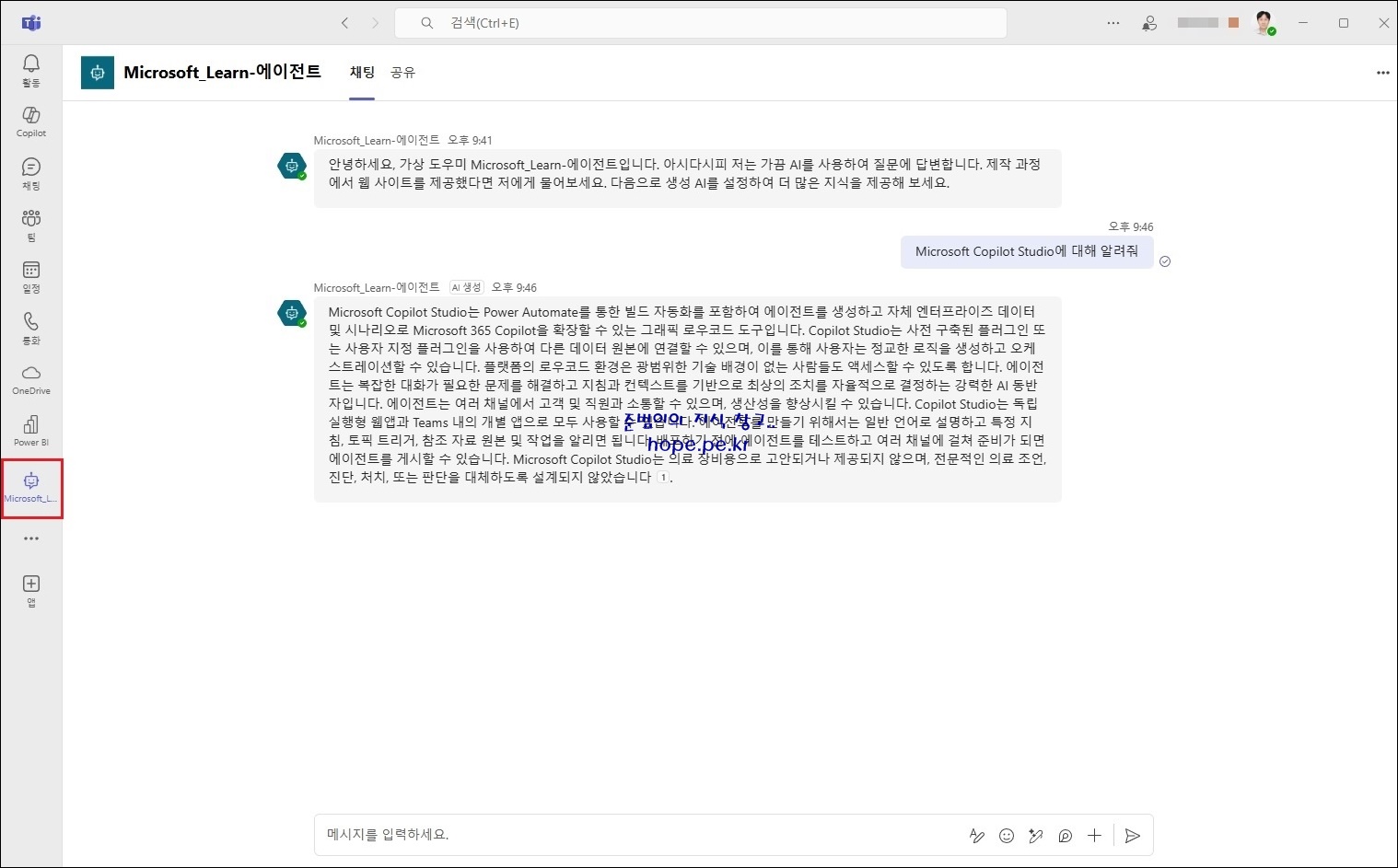Click the 오후 9:46 bot message timestamp
Viewport: 1398px width, 868px height.
pyautogui.click(x=514, y=288)
